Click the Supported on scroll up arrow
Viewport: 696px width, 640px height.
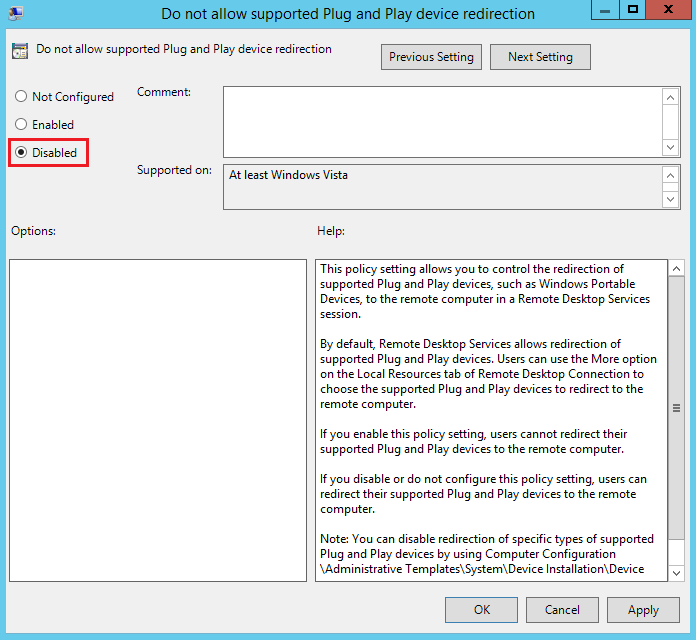670,176
